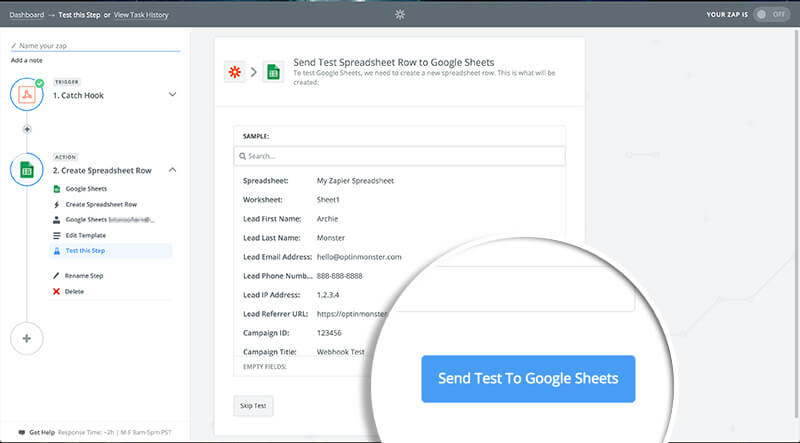Screen dimensions: 800x443
Task: Select Test this Step sub-step
Action: pyautogui.click(x=110, y=251)
